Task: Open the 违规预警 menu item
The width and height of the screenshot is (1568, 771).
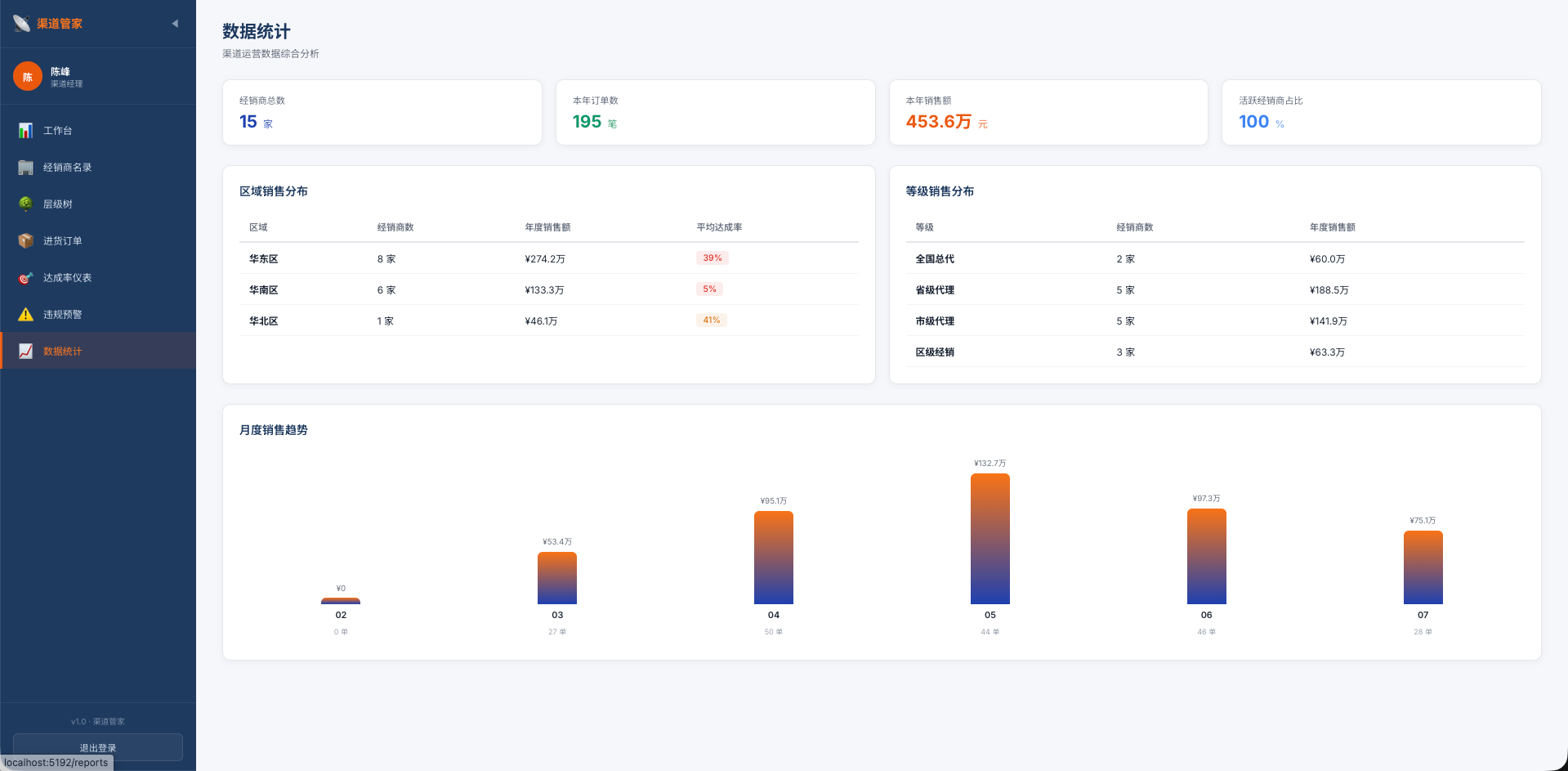Action: pos(98,315)
